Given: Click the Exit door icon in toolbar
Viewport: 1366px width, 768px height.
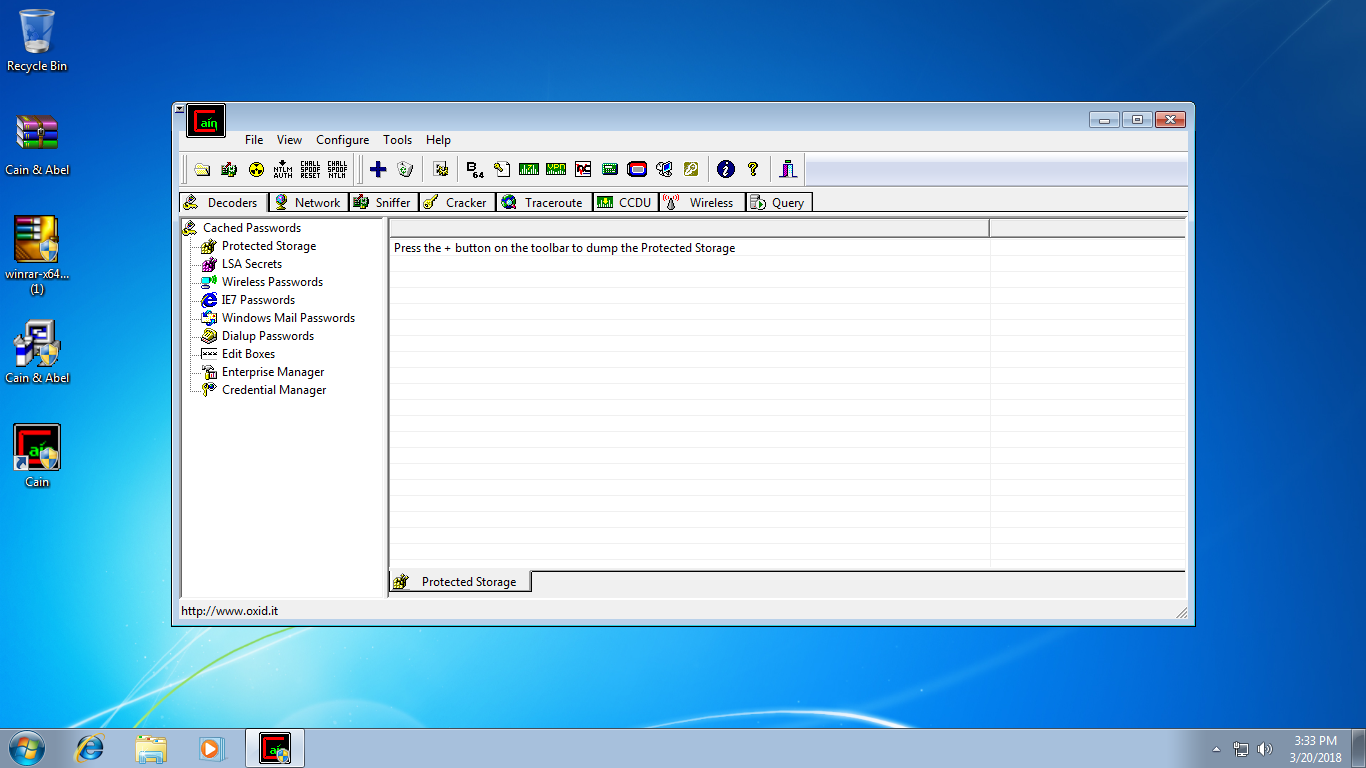Looking at the screenshot, I should pyautogui.click(x=788, y=169).
